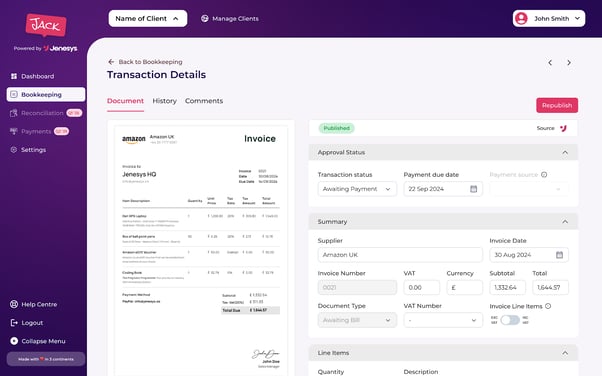Viewport: 602px width, 376px height.
Task: Open Payments from the sidebar
Action: (36, 131)
